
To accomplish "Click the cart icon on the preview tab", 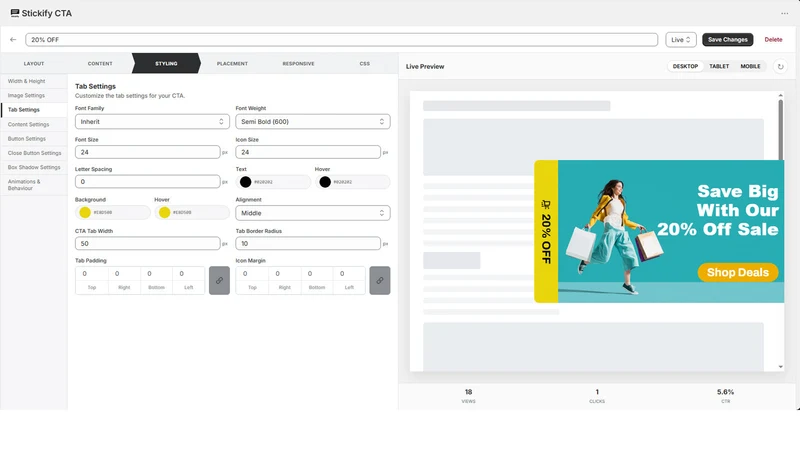I will tap(546, 205).
